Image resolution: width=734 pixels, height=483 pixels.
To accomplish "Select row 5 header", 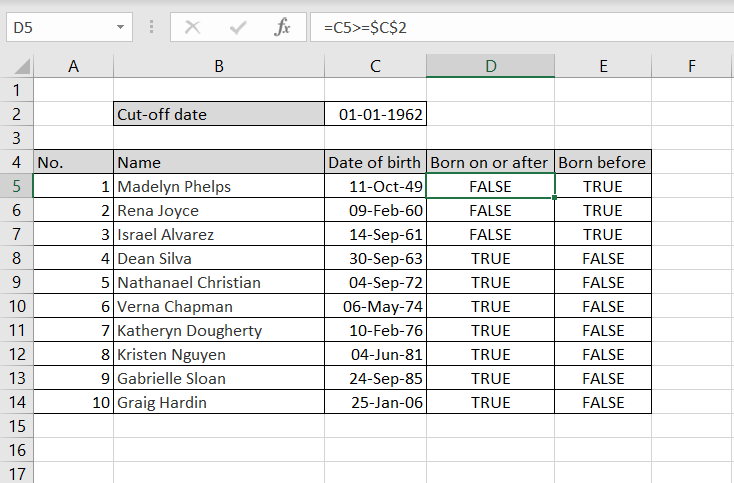I will pos(16,186).
